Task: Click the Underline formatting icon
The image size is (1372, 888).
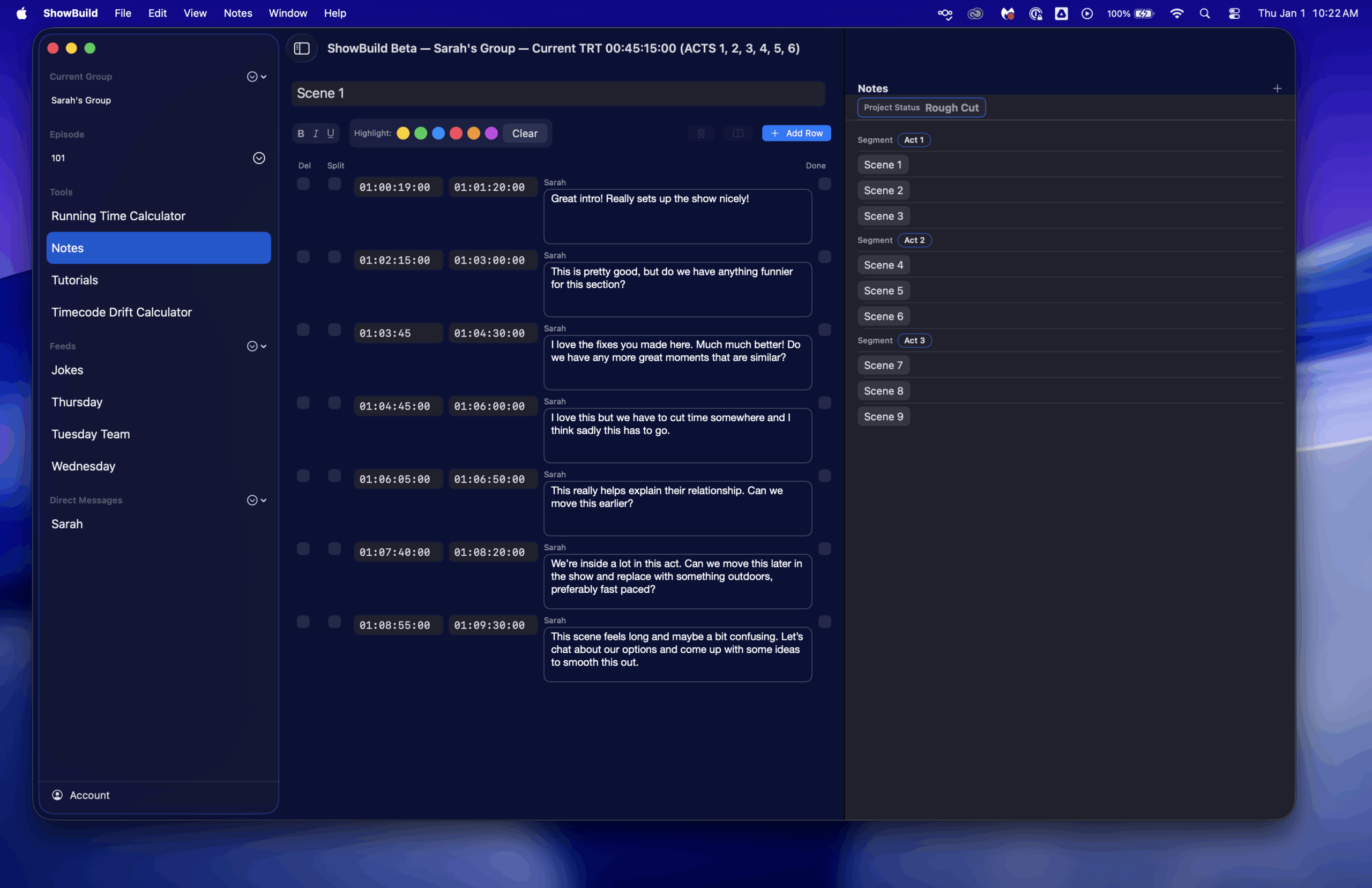Action: coord(330,133)
